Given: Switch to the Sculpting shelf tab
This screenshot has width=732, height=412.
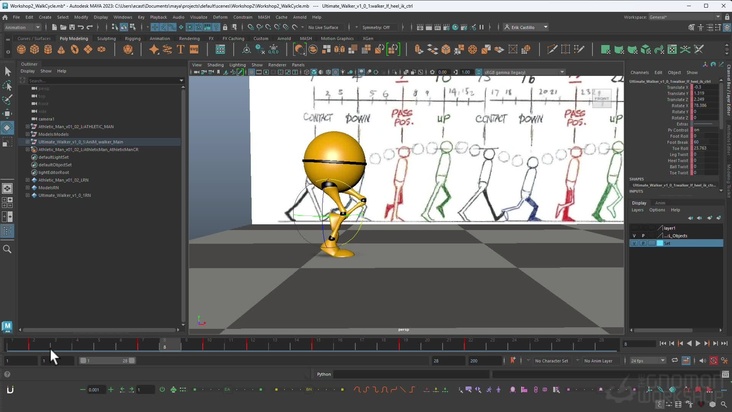Looking at the screenshot, I should (106, 38).
